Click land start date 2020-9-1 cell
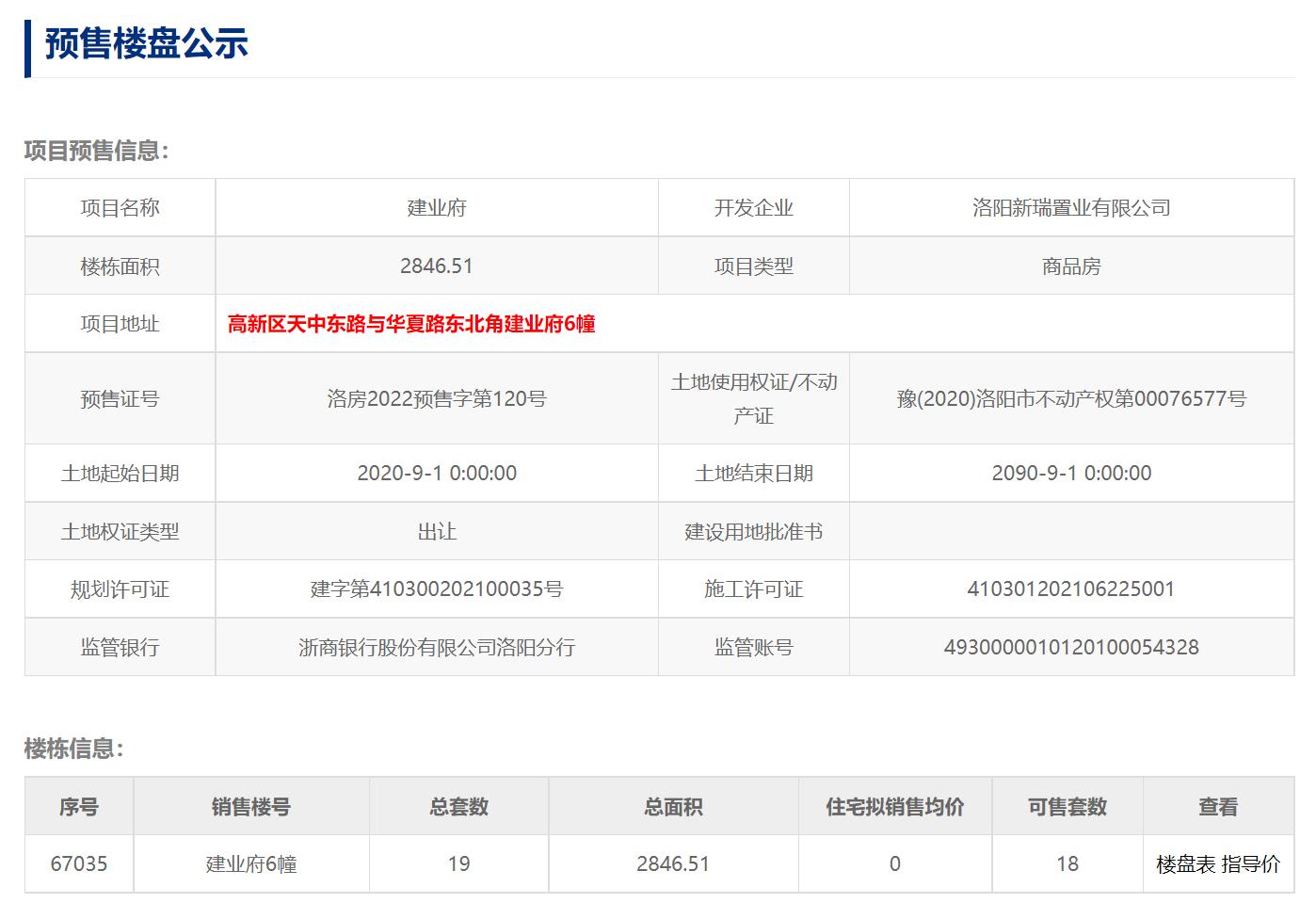The height and width of the screenshot is (903, 1316). 436,474
